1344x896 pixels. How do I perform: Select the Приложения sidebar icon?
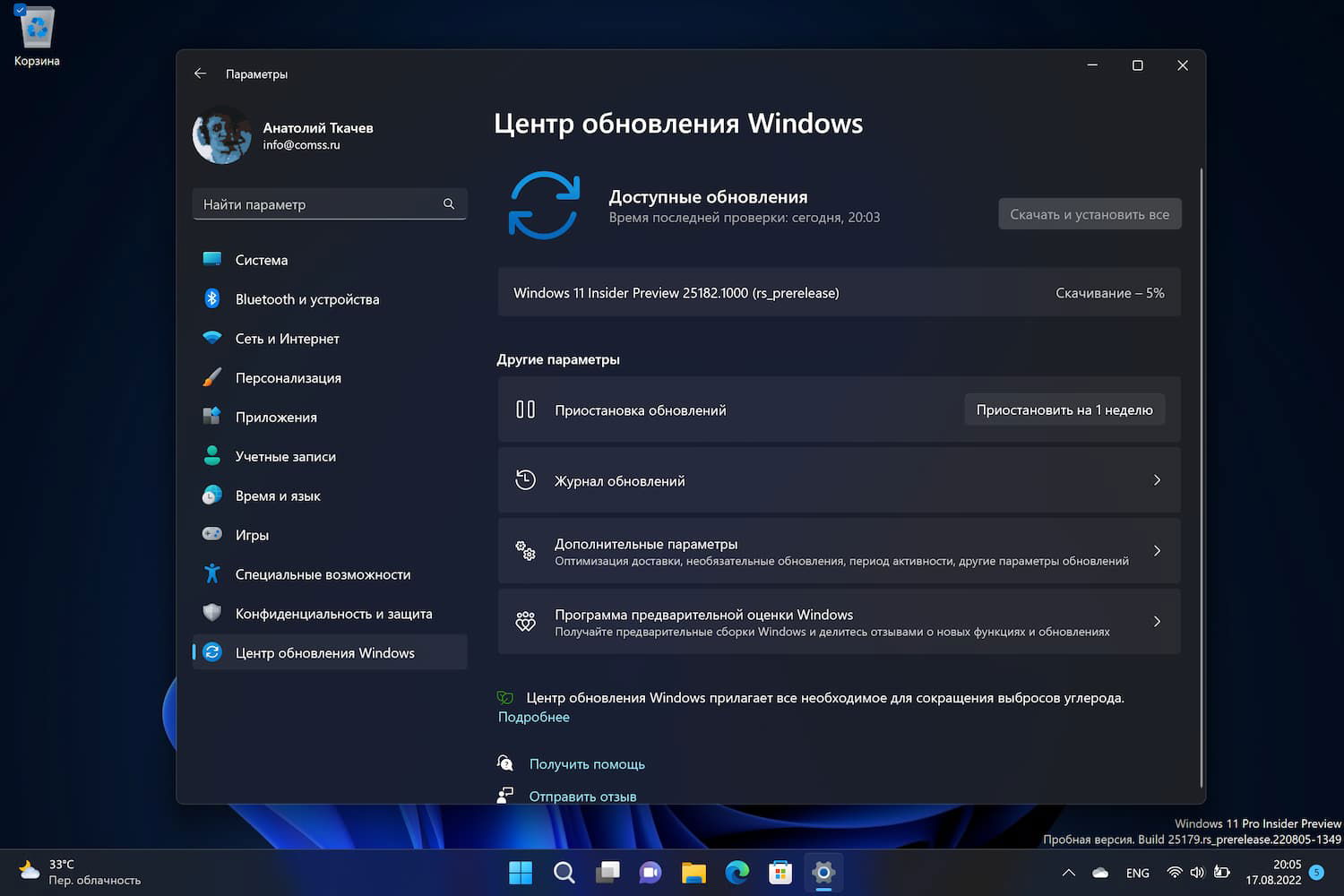click(x=212, y=417)
